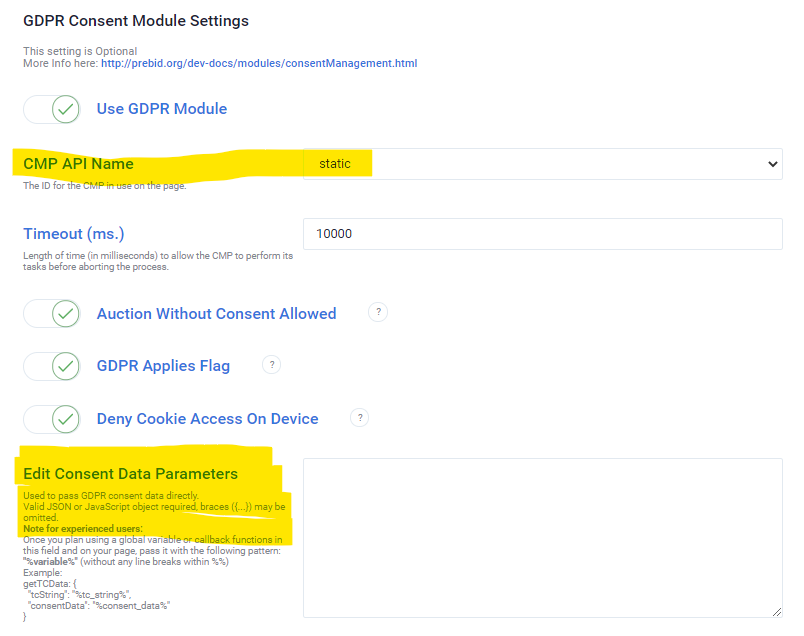Click question mark icon next to GDPR Applies Flag
This screenshot has height=636, width=804.
pyautogui.click(x=271, y=365)
